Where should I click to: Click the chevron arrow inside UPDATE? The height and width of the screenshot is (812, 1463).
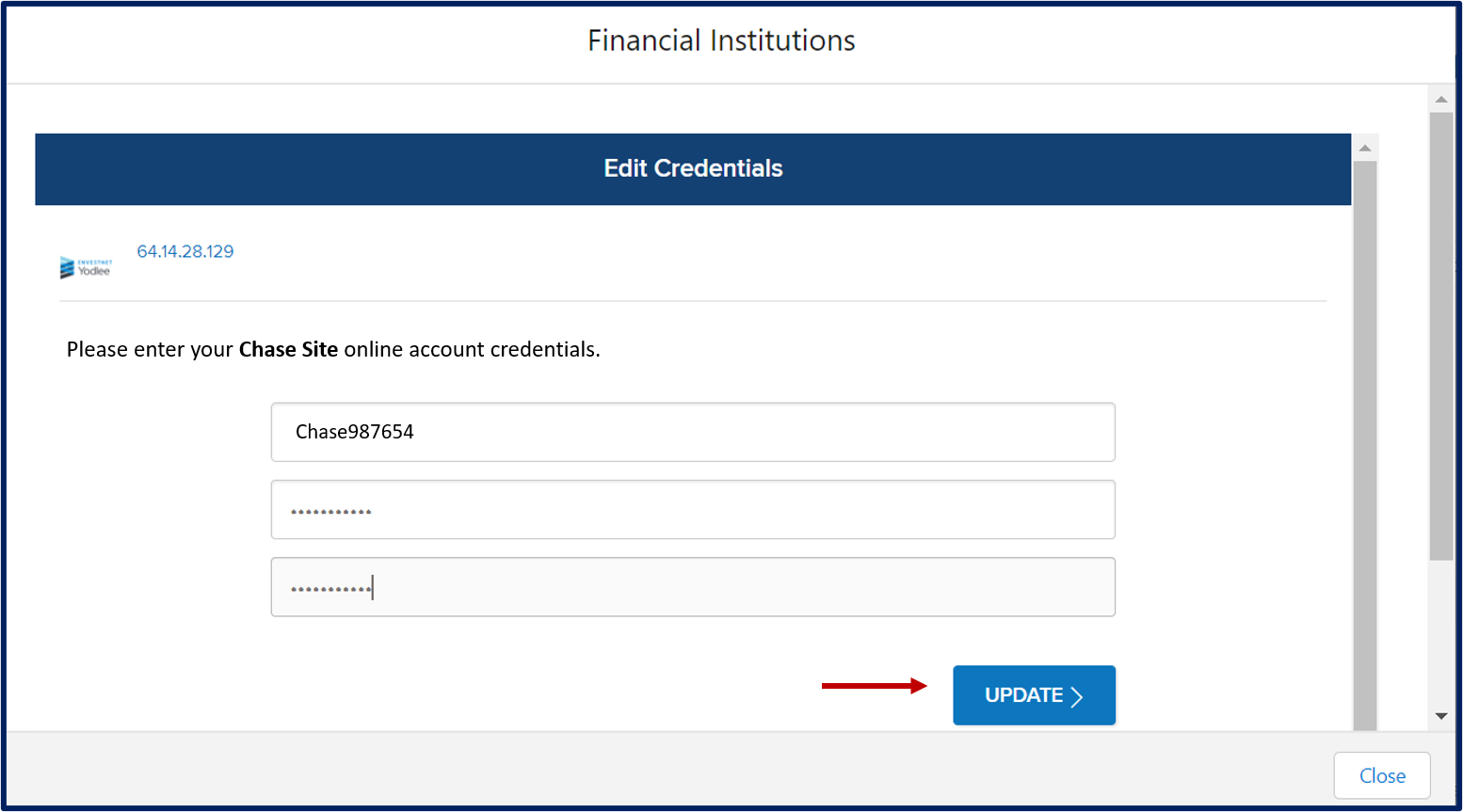pyautogui.click(x=1077, y=696)
